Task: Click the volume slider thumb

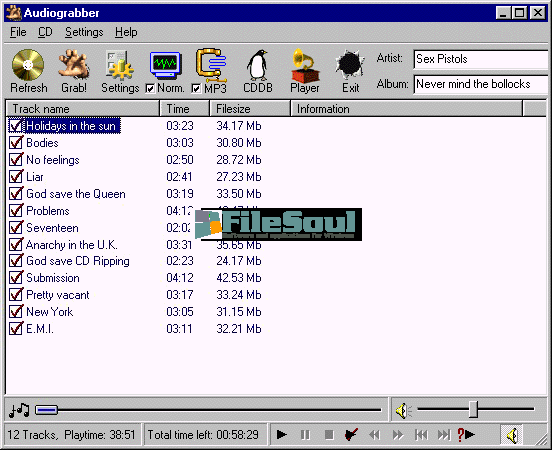Action: 474,410
